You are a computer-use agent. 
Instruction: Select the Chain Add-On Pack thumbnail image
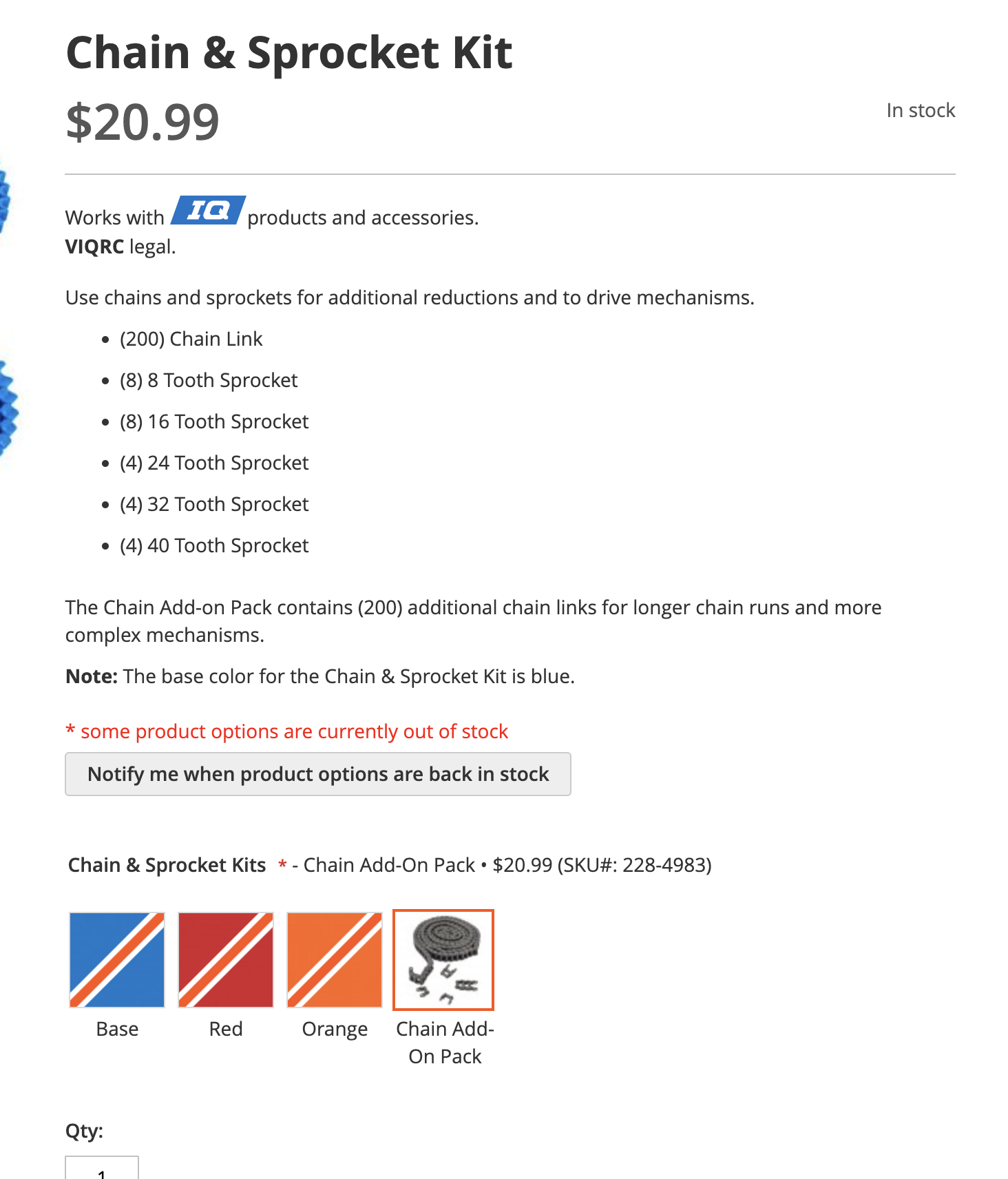(443, 960)
